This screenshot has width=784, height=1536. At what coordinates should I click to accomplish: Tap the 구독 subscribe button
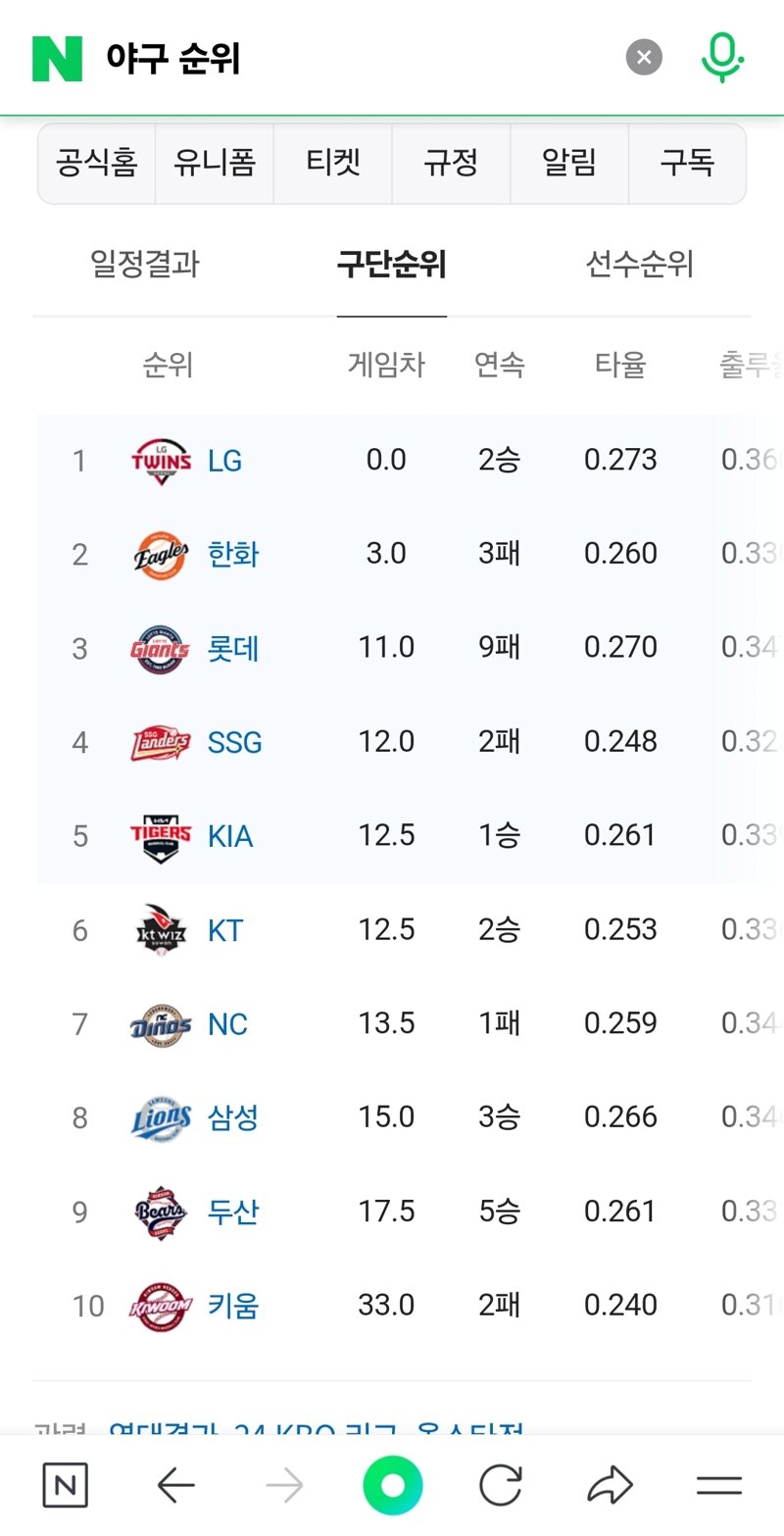[x=687, y=163]
